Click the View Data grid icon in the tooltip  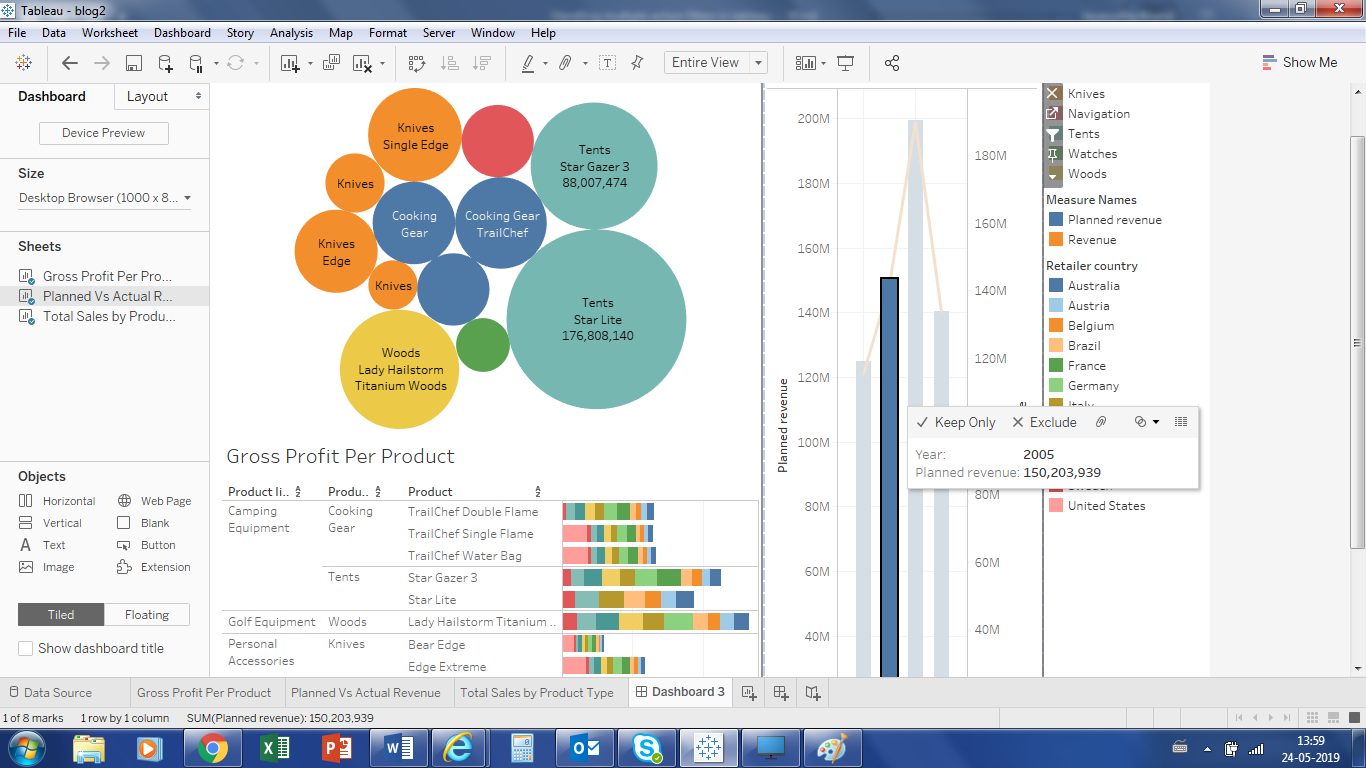(x=1180, y=421)
